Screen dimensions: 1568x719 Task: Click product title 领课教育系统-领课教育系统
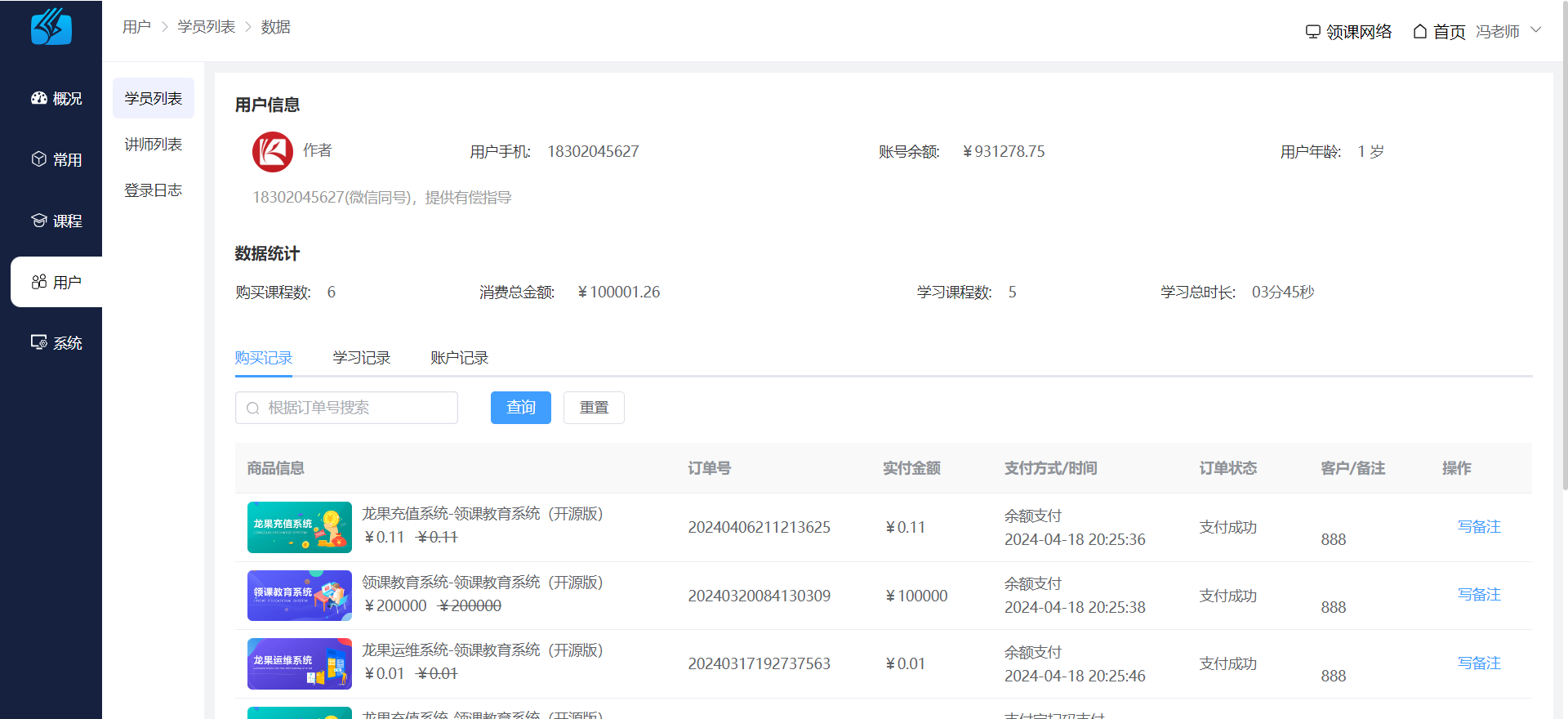point(483,583)
